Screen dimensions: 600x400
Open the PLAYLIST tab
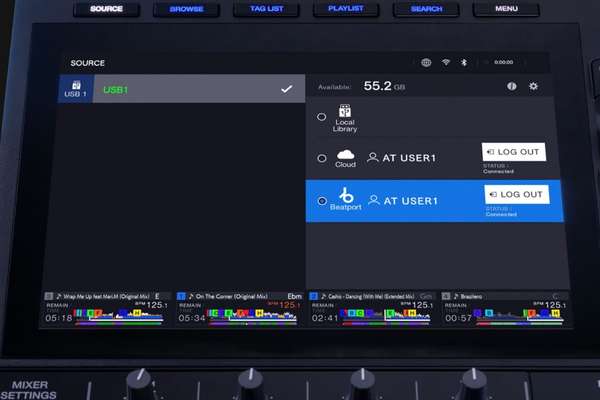pos(346,8)
